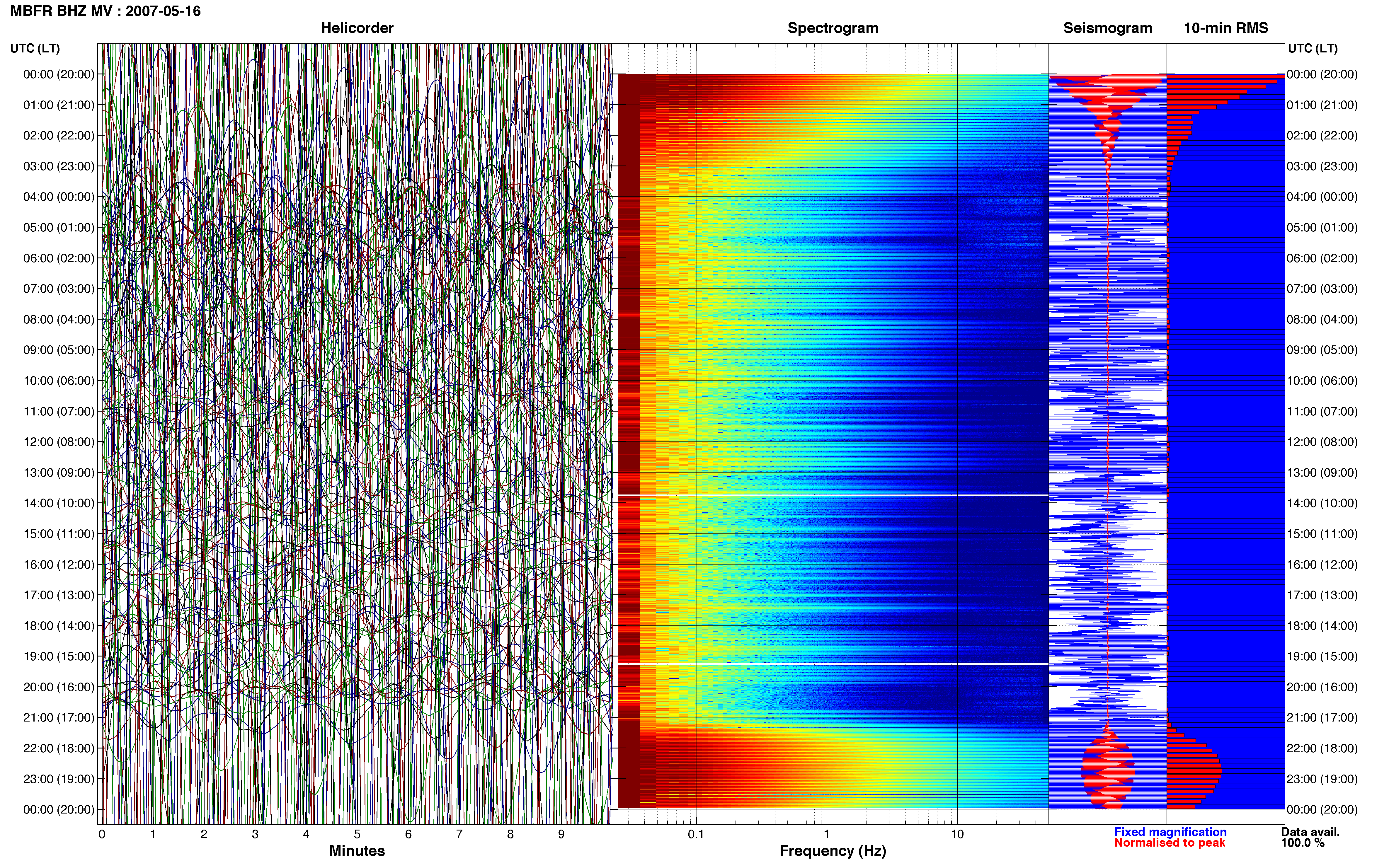Viewport: 1389px width, 868px height.
Task: Click left time label '07:00 (03:00)'
Action: [59, 289]
